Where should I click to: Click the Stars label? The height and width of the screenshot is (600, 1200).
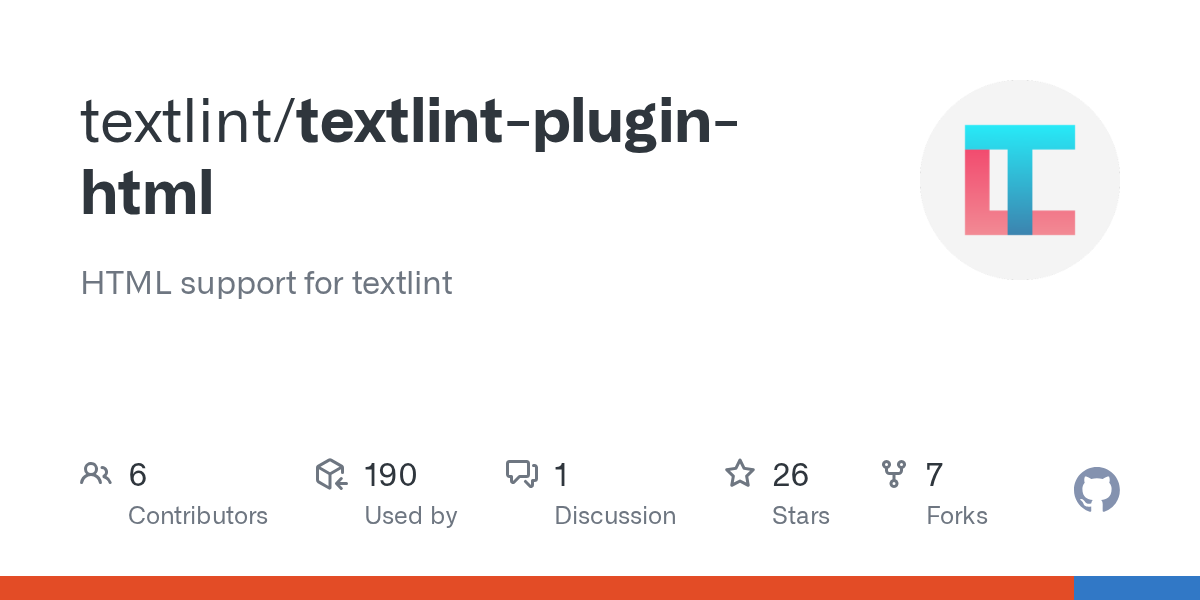(801, 516)
